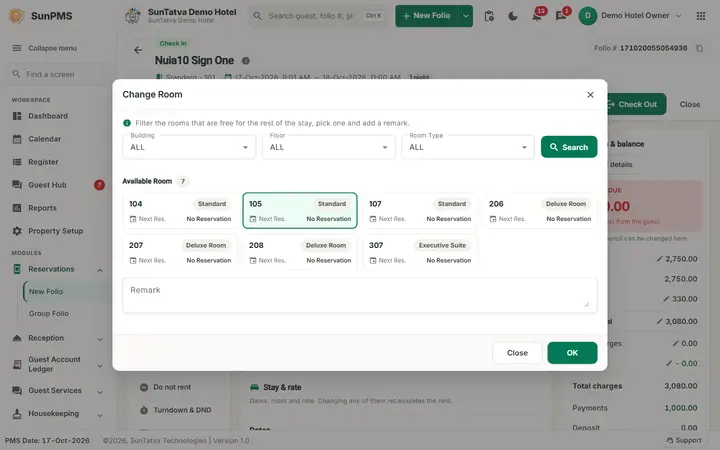Screen dimensions: 720x450
Task: Expand Guest Services module
Action: pos(56,391)
